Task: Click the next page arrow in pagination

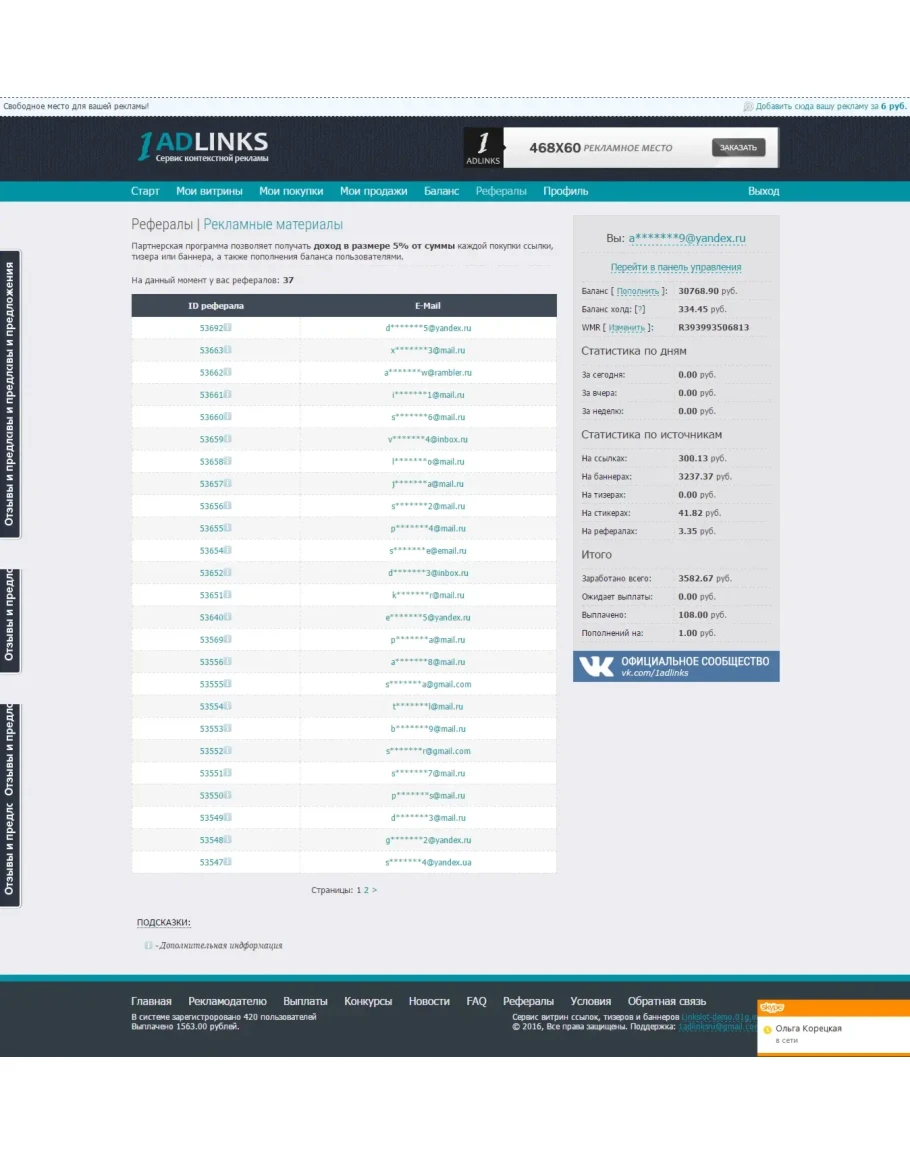Action: pyautogui.click(x=375, y=889)
